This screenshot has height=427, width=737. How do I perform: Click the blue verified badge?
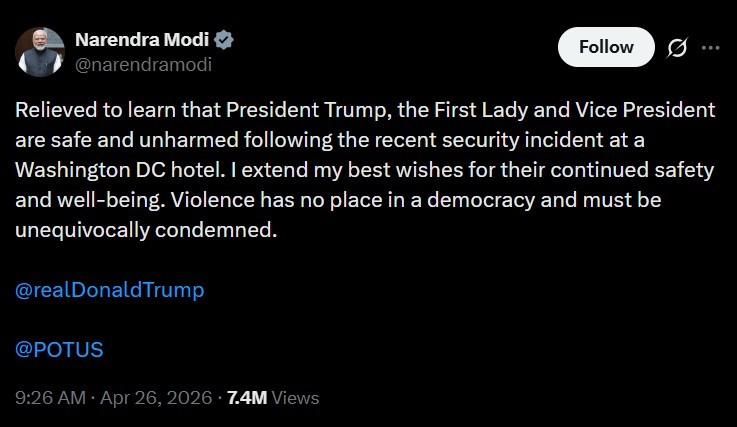(225, 41)
